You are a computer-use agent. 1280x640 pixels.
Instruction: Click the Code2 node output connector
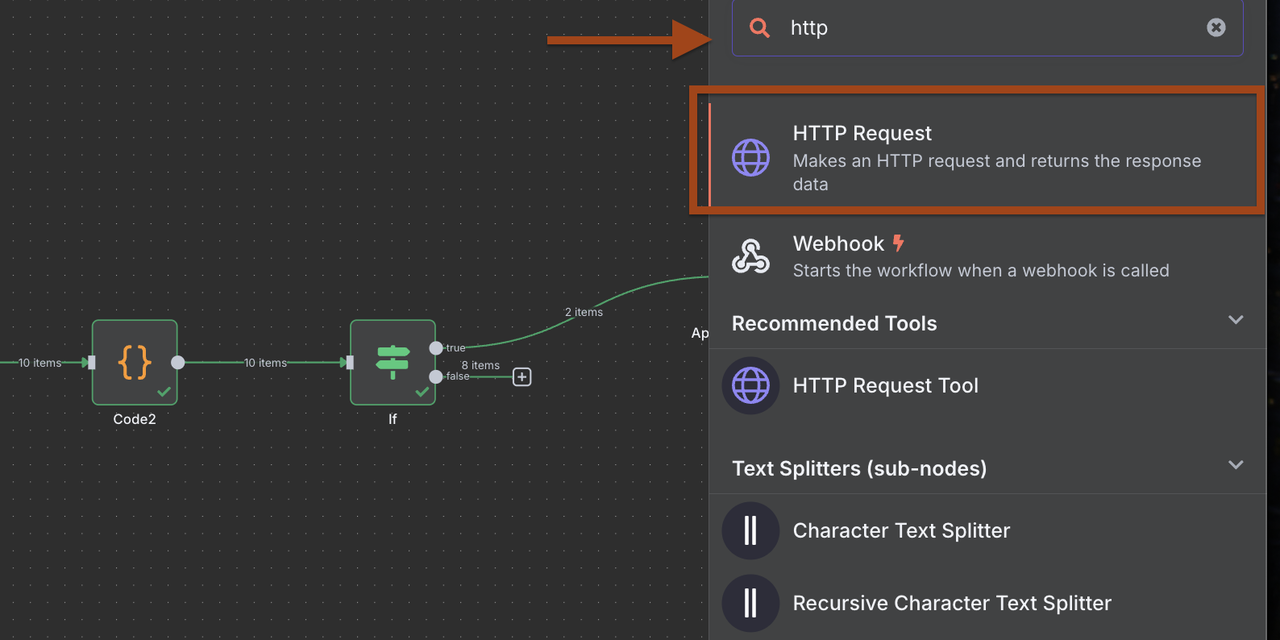coord(178,363)
